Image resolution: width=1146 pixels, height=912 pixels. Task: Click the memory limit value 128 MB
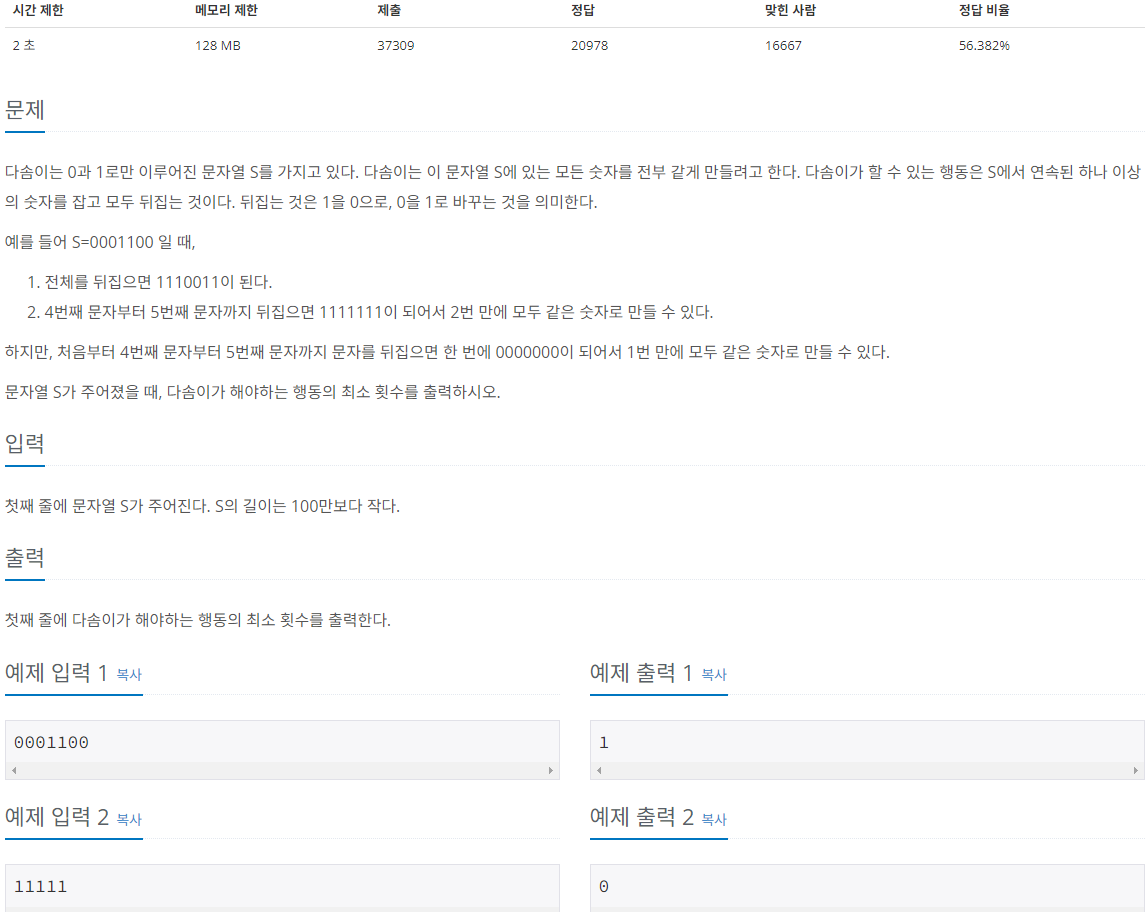218,45
